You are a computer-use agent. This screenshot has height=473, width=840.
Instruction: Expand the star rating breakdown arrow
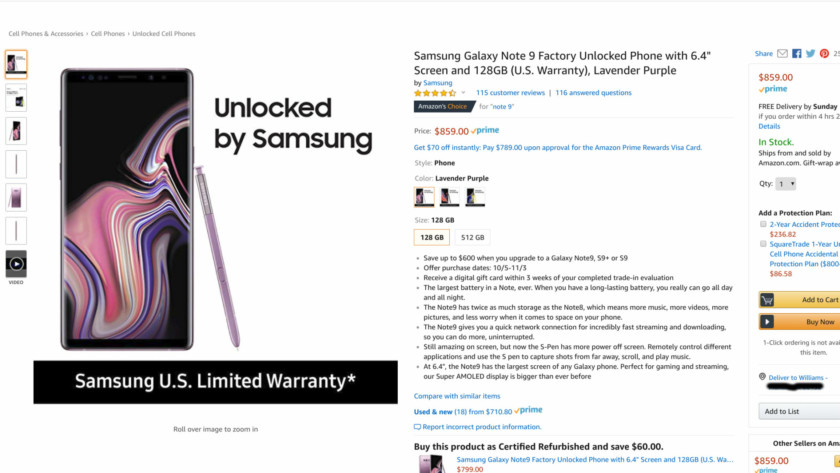464,93
